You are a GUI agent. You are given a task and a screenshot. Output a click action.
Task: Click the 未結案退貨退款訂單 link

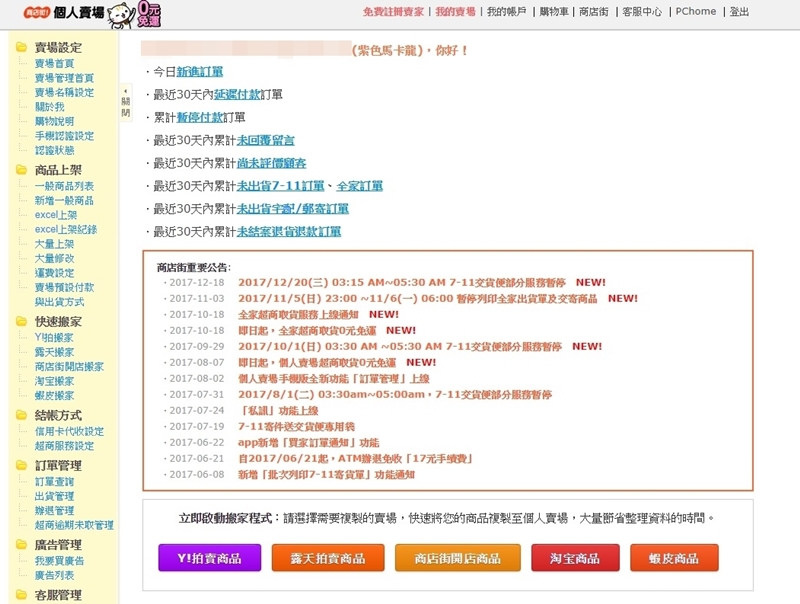point(289,232)
